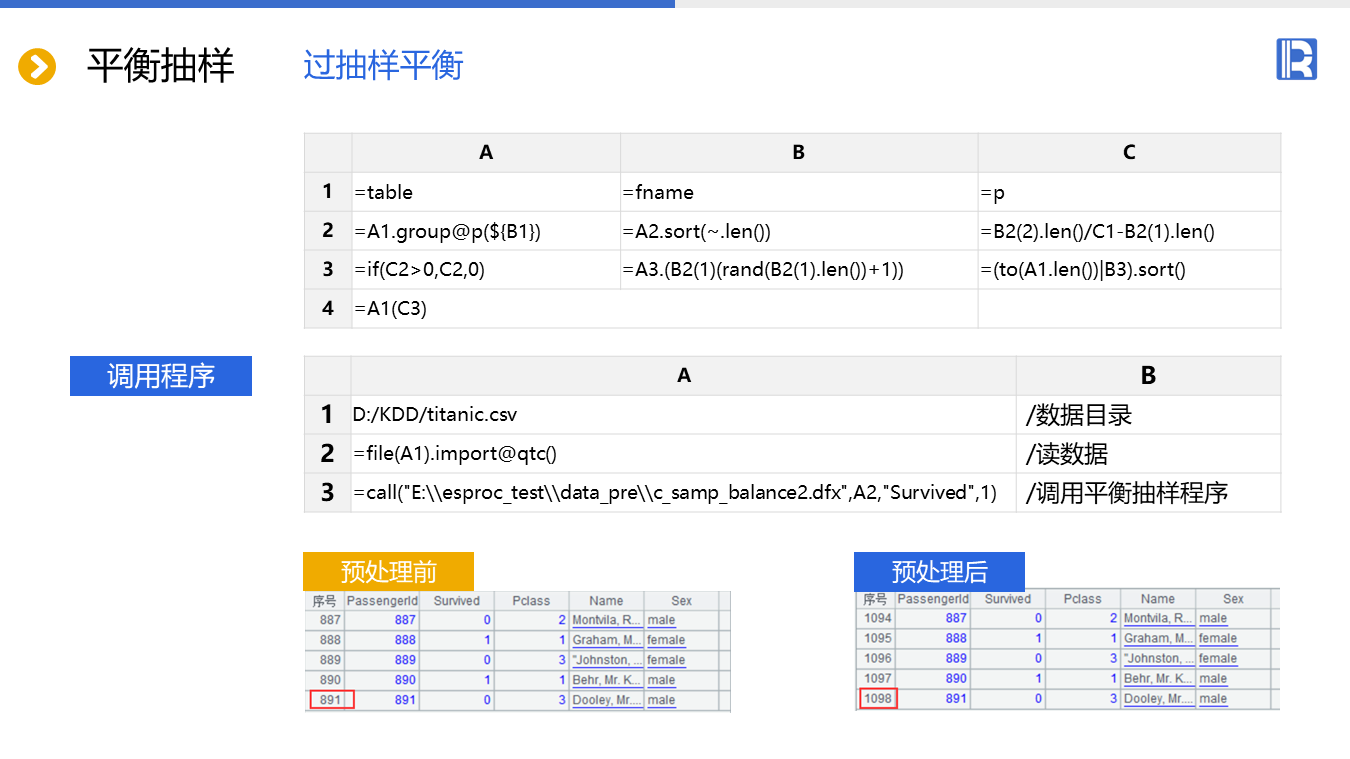Open Montvila name link in row 887
The width and height of the screenshot is (1350, 759).
(607, 620)
